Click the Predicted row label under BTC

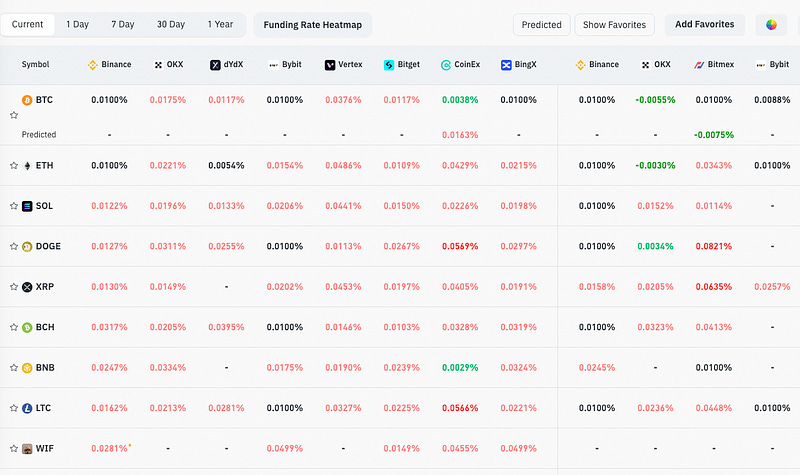coord(39,135)
